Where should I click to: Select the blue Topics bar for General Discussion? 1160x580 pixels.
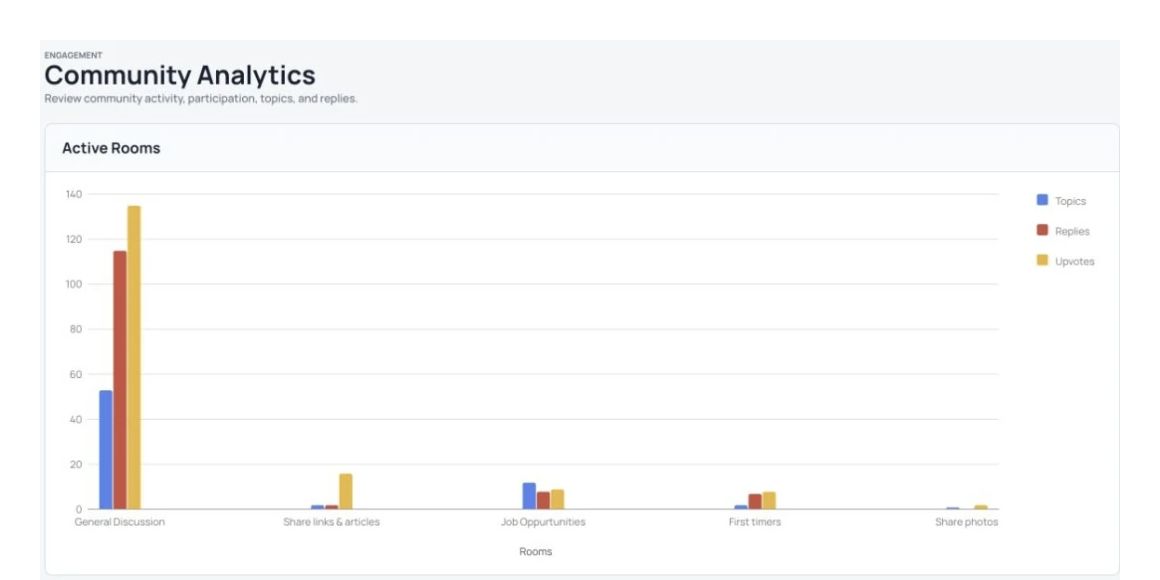pos(106,450)
